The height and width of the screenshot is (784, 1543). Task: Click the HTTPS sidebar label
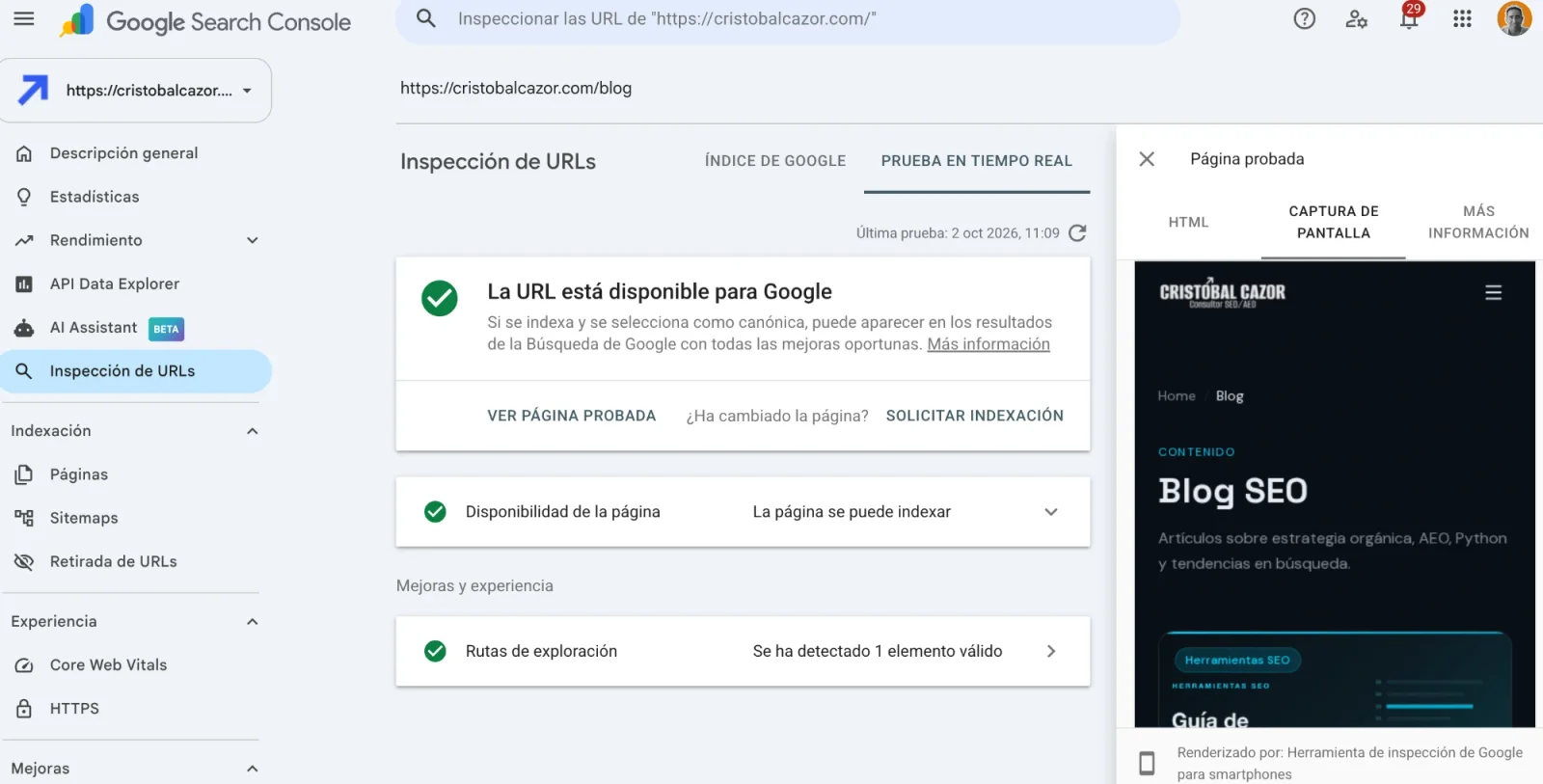74,709
